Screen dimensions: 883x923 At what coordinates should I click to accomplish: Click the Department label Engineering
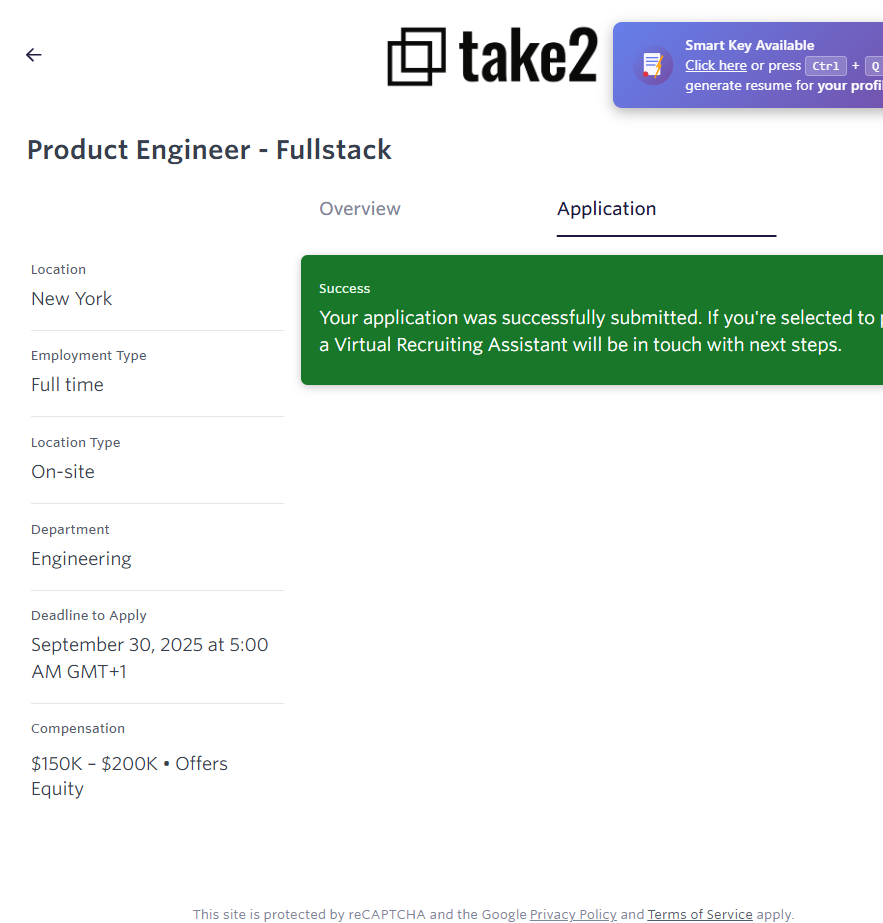point(81,558)
